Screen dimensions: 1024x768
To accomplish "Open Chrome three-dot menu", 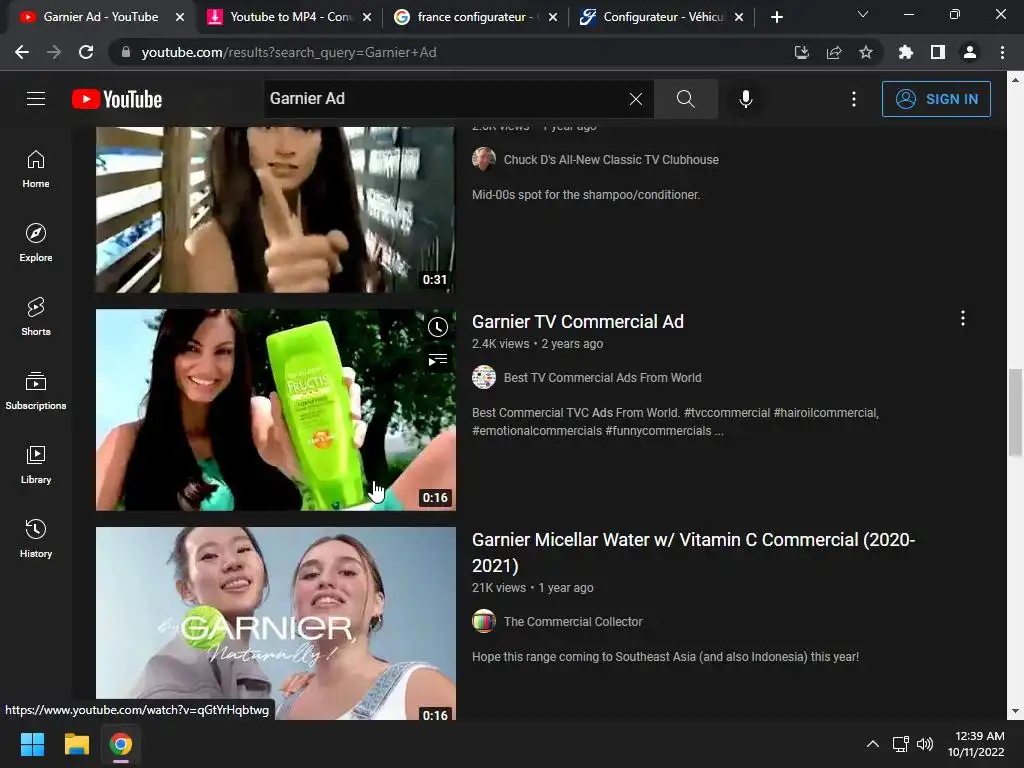I will tap(1002, 52).
